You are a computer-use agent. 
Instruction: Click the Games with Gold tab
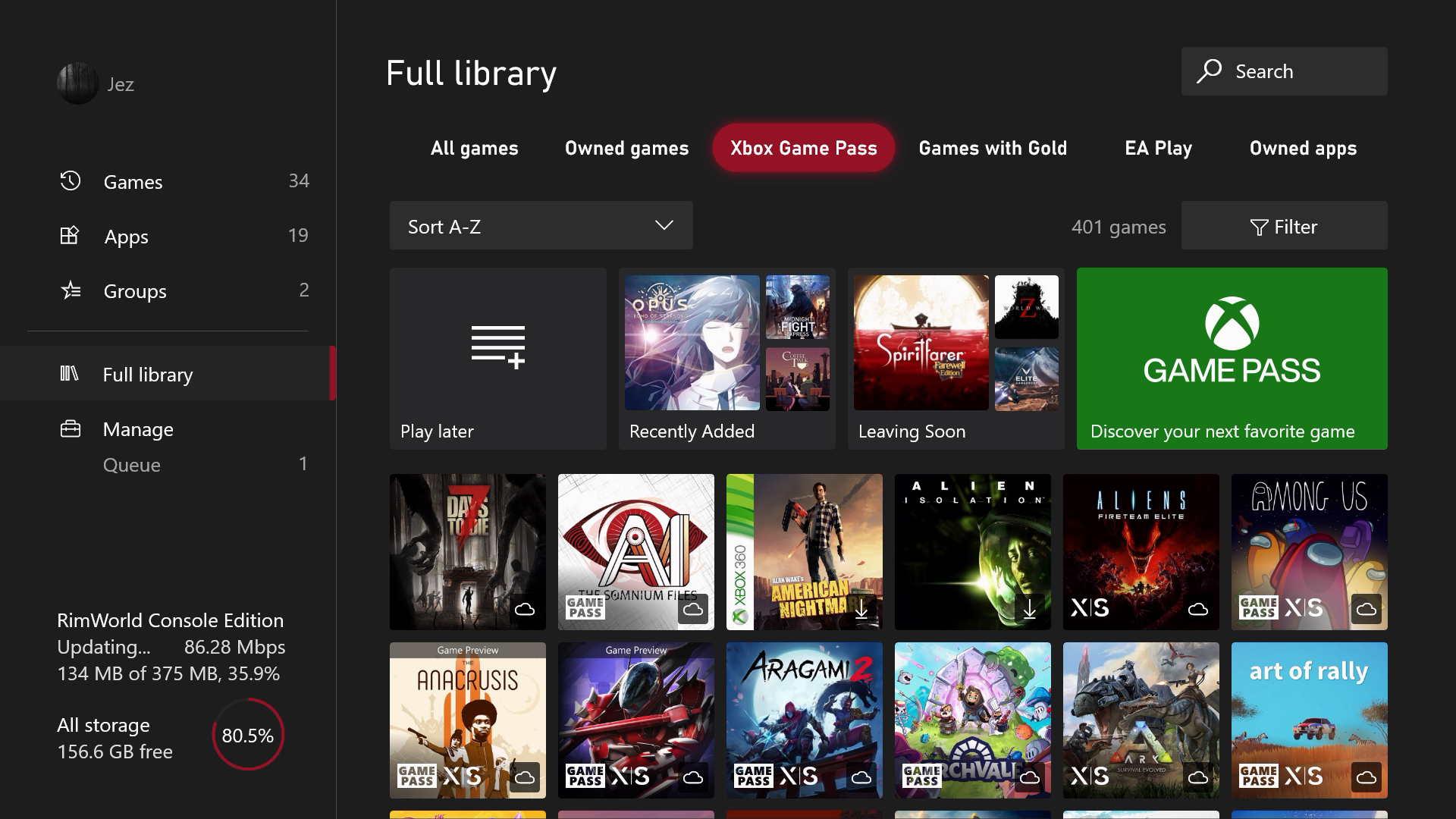click(x=992, y=147)
